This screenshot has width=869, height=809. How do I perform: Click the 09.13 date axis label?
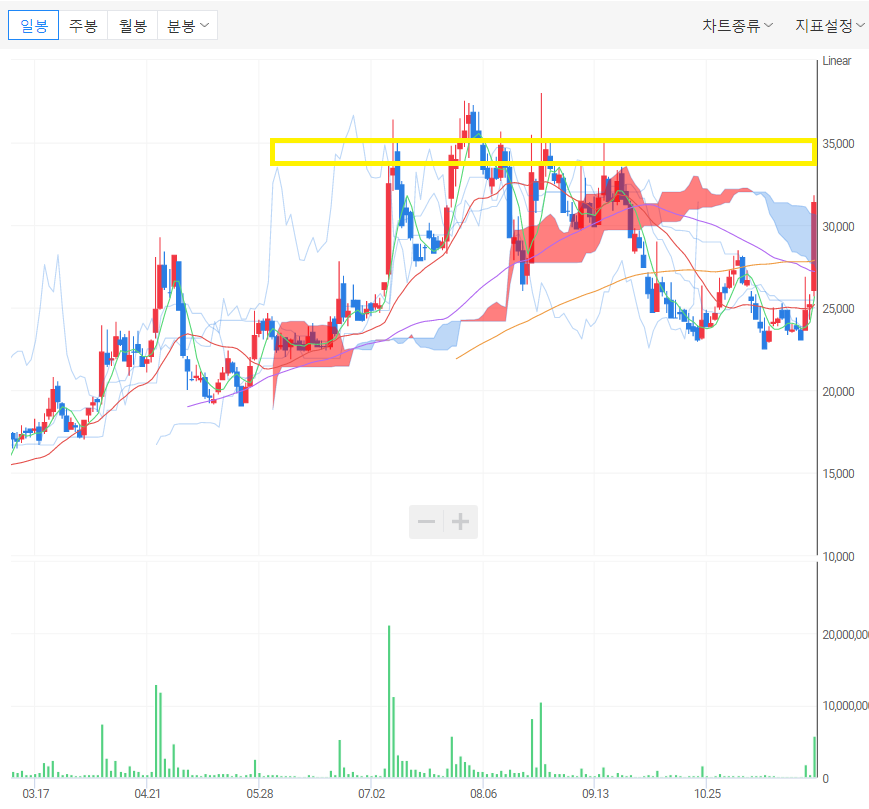click(595, 793)
